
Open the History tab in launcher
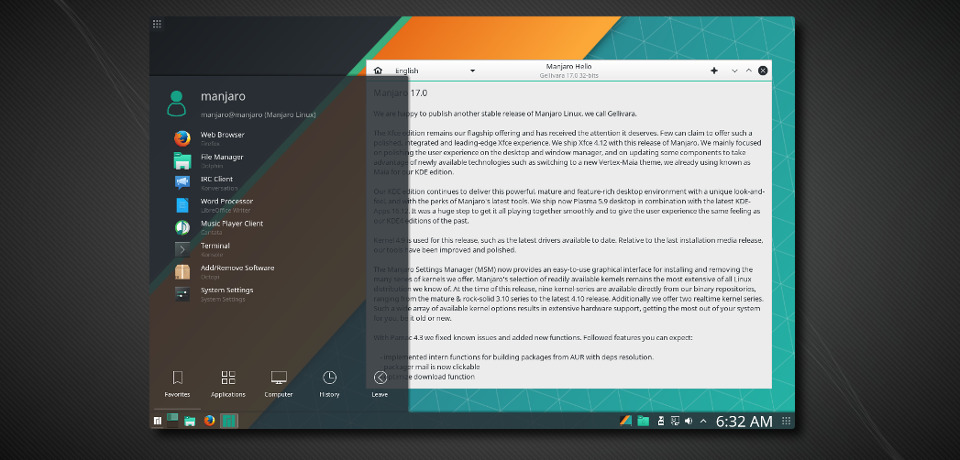click(329, 383)
